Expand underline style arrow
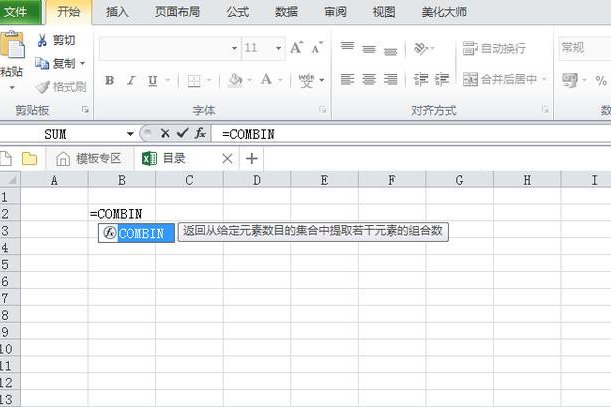Image resolution: width=611 pixels, height=407 pixels. coord(168,80)
